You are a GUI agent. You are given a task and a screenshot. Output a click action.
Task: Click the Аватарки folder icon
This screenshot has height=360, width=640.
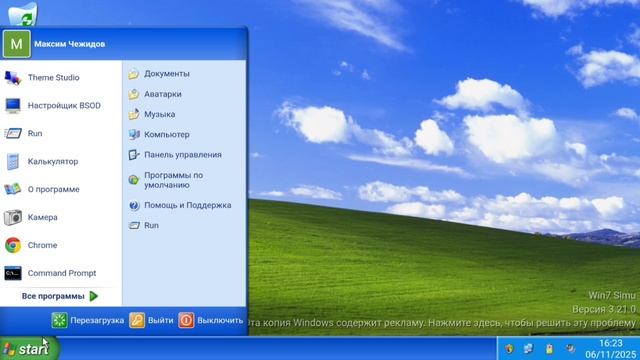(134, 94)
